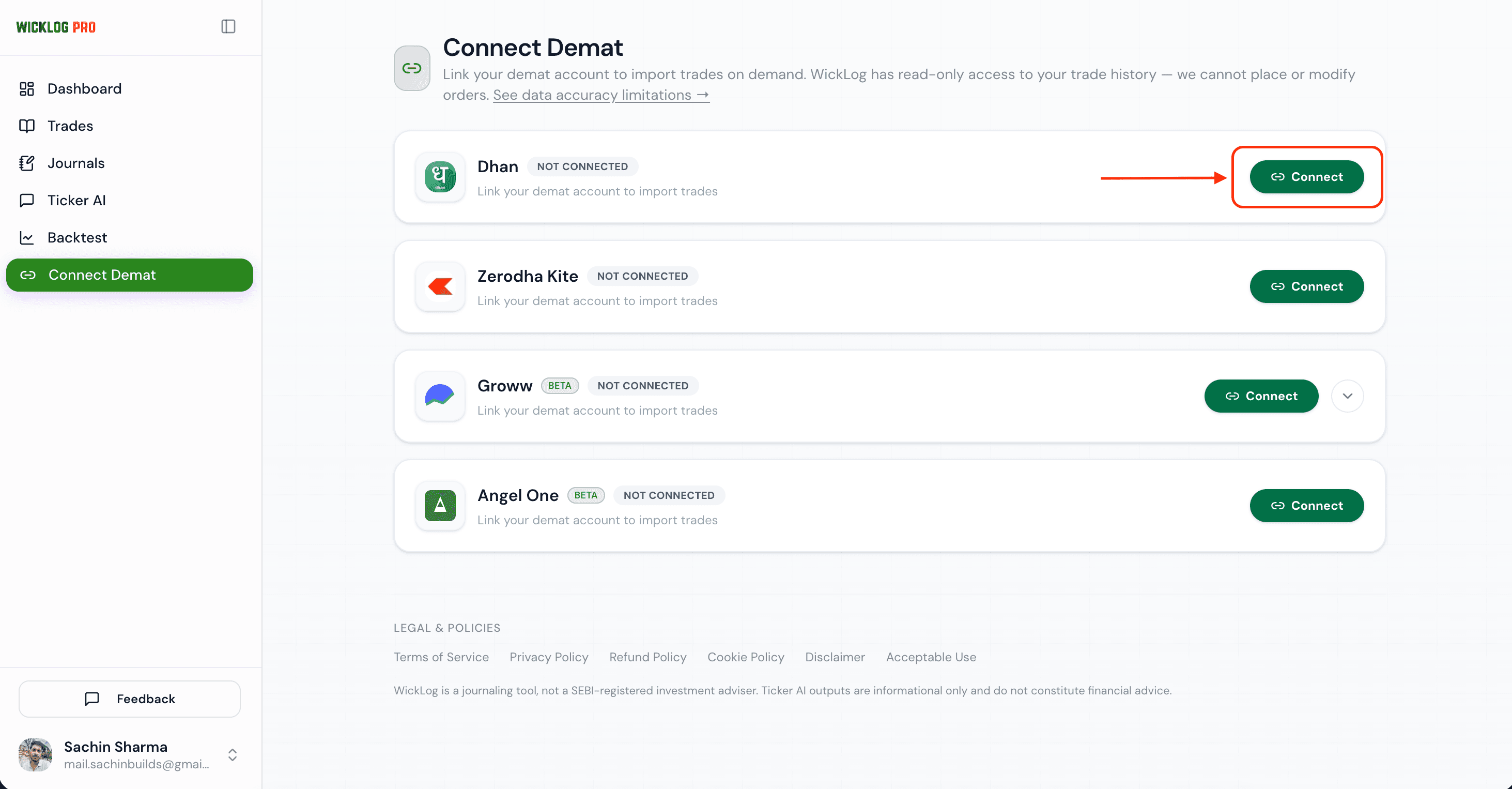This screenshot has width=1512, height=789.
Task: Open Disclaimer link
Action: click(x=835, y=657)
